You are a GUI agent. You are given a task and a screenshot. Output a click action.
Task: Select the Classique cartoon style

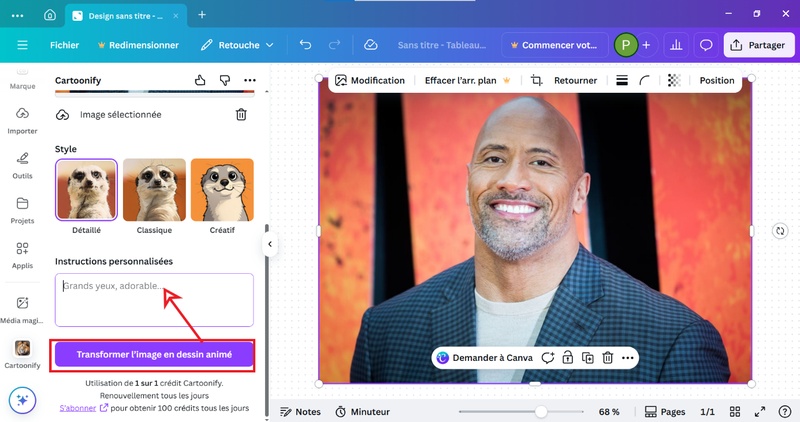tap(154, 190)
